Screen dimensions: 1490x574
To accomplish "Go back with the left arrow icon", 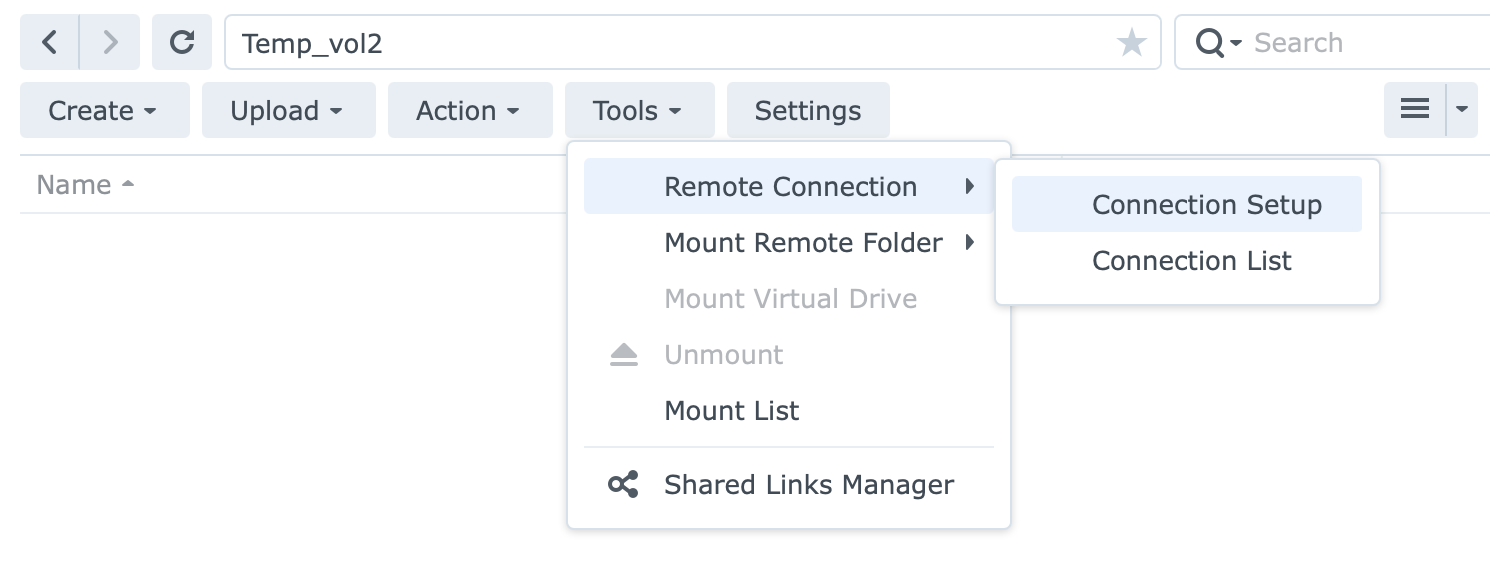I will pos(50,42).
